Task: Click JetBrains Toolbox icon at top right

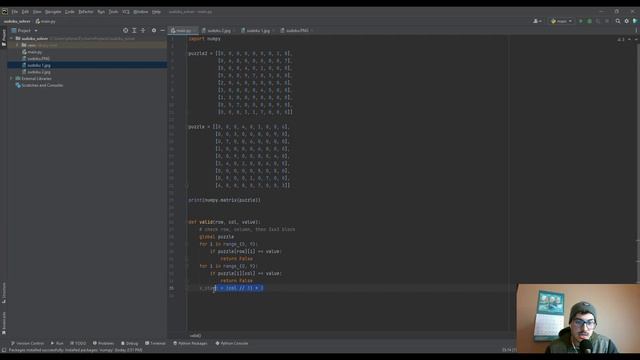Action: (635, 21)
